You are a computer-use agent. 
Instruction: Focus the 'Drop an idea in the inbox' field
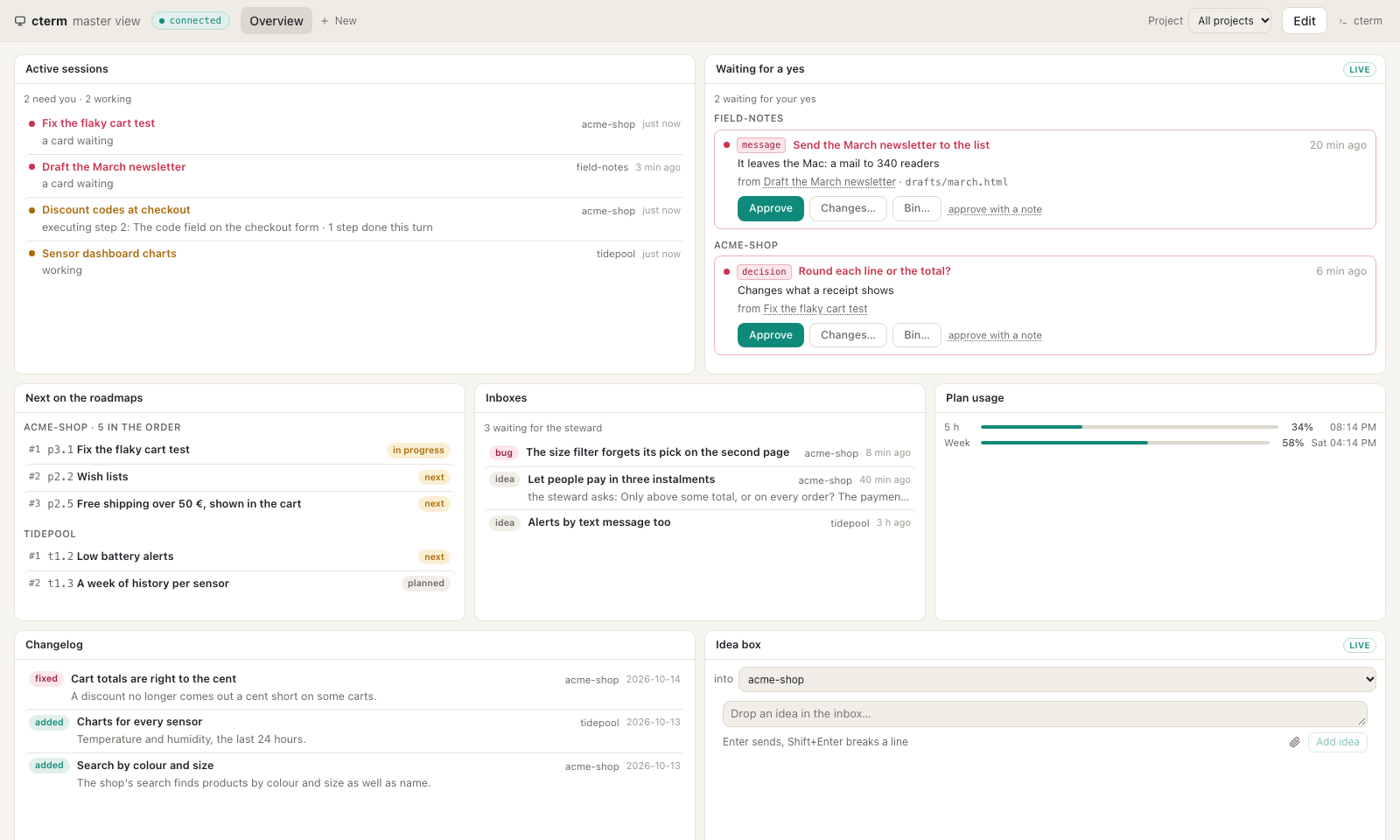click(1045, 714)
